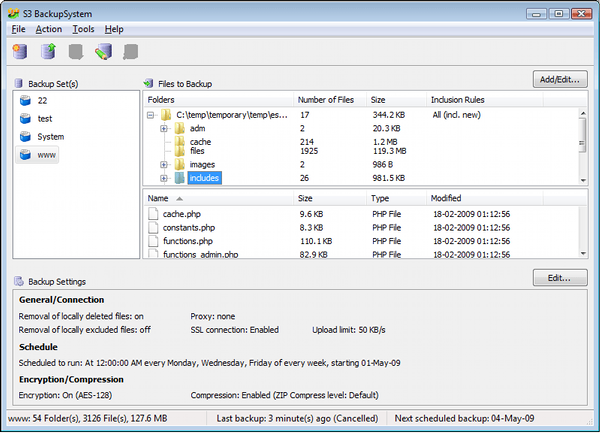Click 'SSL connection: Enabled' text

tap(235, 330)
